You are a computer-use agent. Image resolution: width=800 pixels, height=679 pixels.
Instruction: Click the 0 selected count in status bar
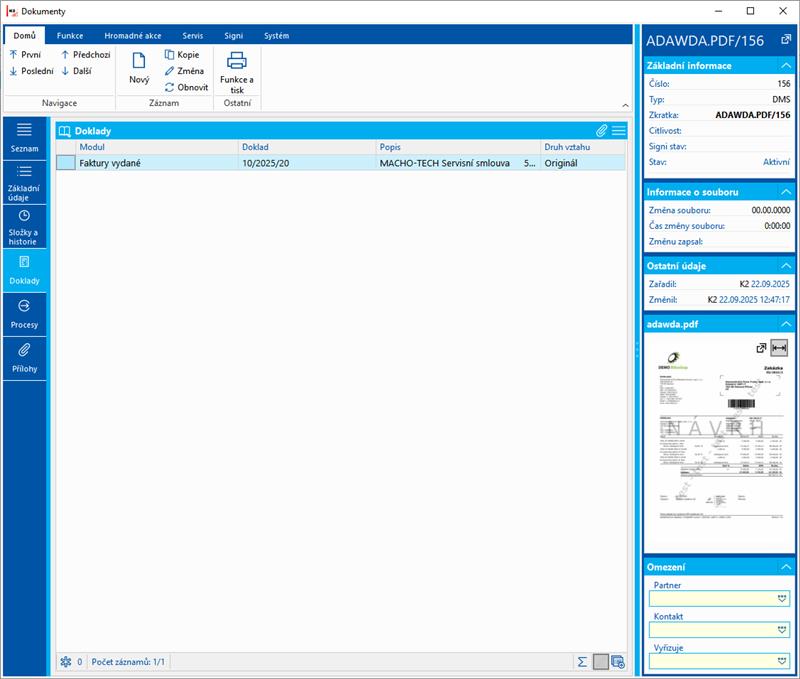coord(80,662)
